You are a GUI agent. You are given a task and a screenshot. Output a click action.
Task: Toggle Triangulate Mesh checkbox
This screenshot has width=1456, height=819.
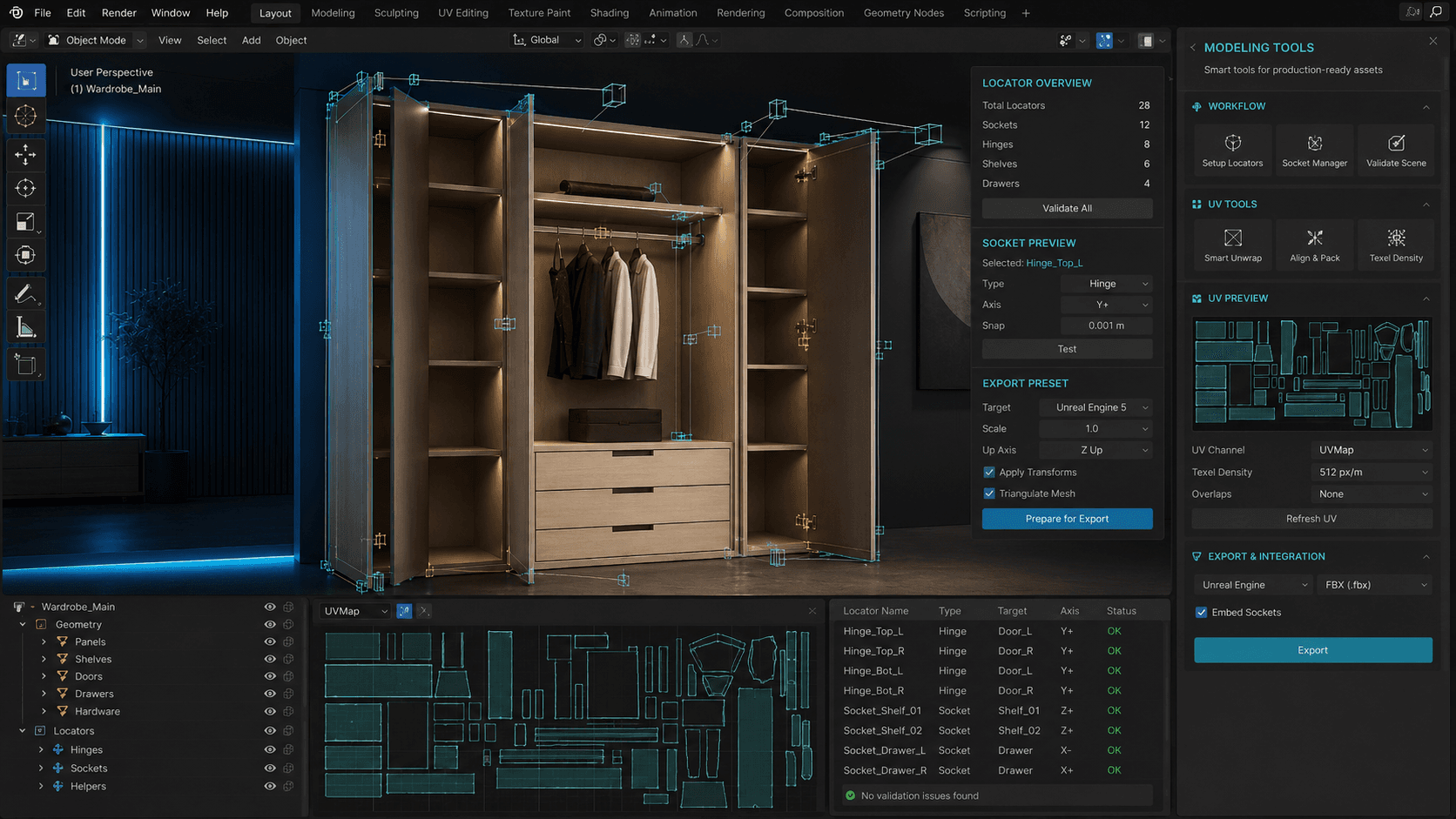(x=989, y=493)
